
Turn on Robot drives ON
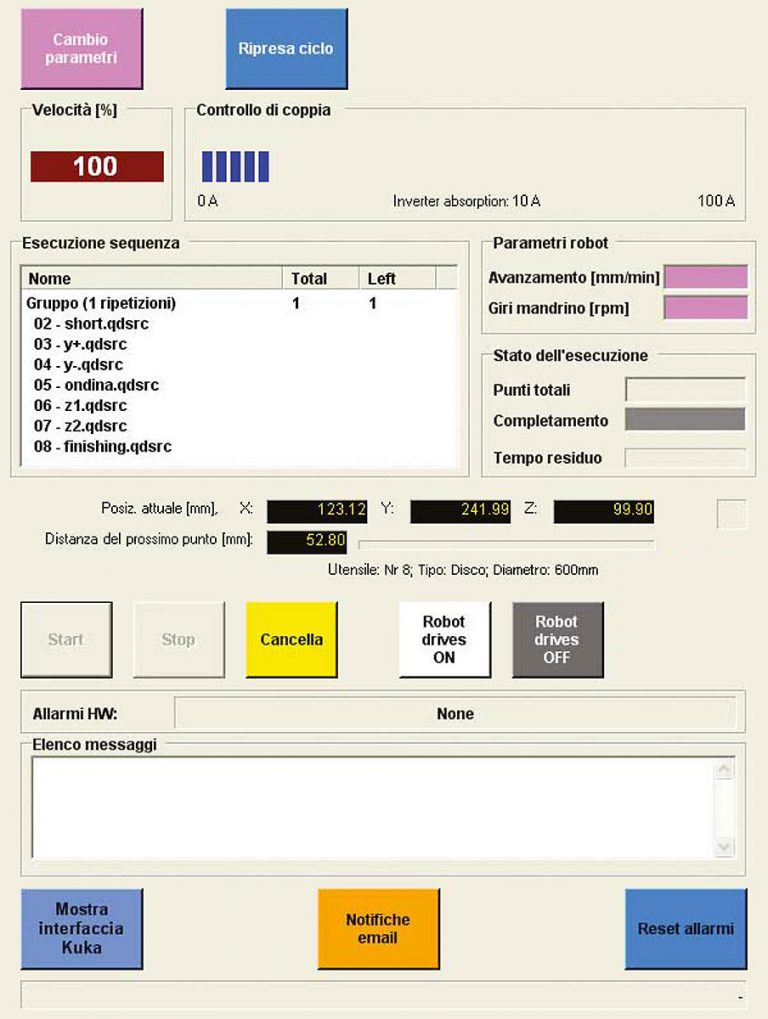pyautogui.click(x=444, y=640)
